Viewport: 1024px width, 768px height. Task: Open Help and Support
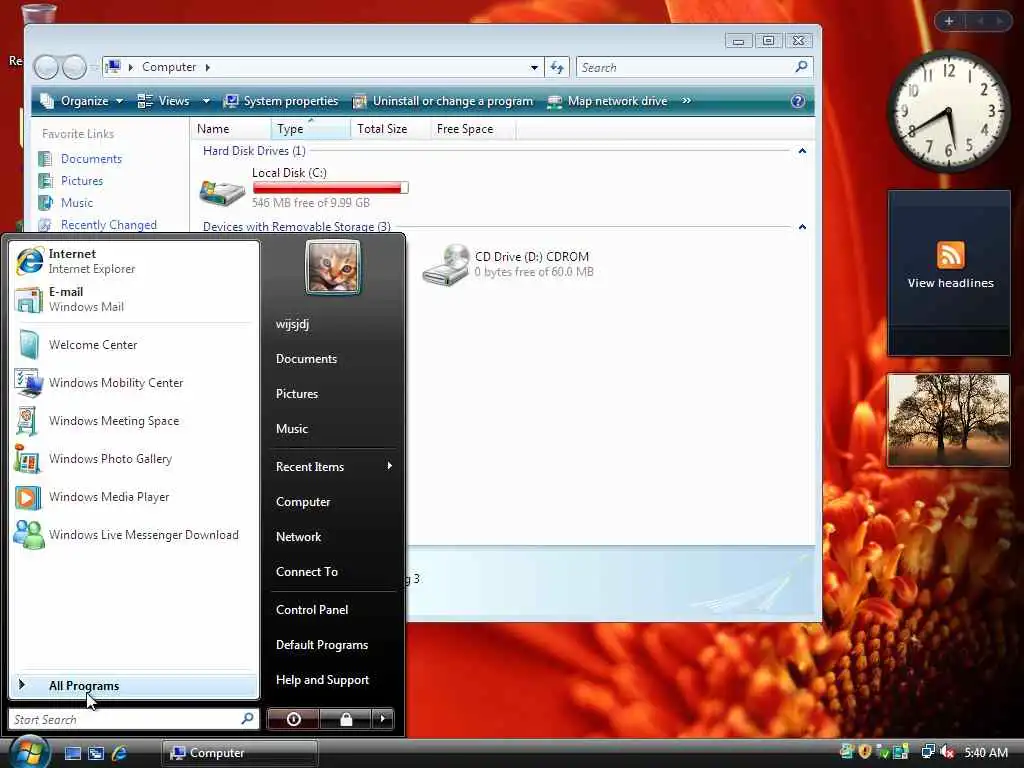[322, 680]
